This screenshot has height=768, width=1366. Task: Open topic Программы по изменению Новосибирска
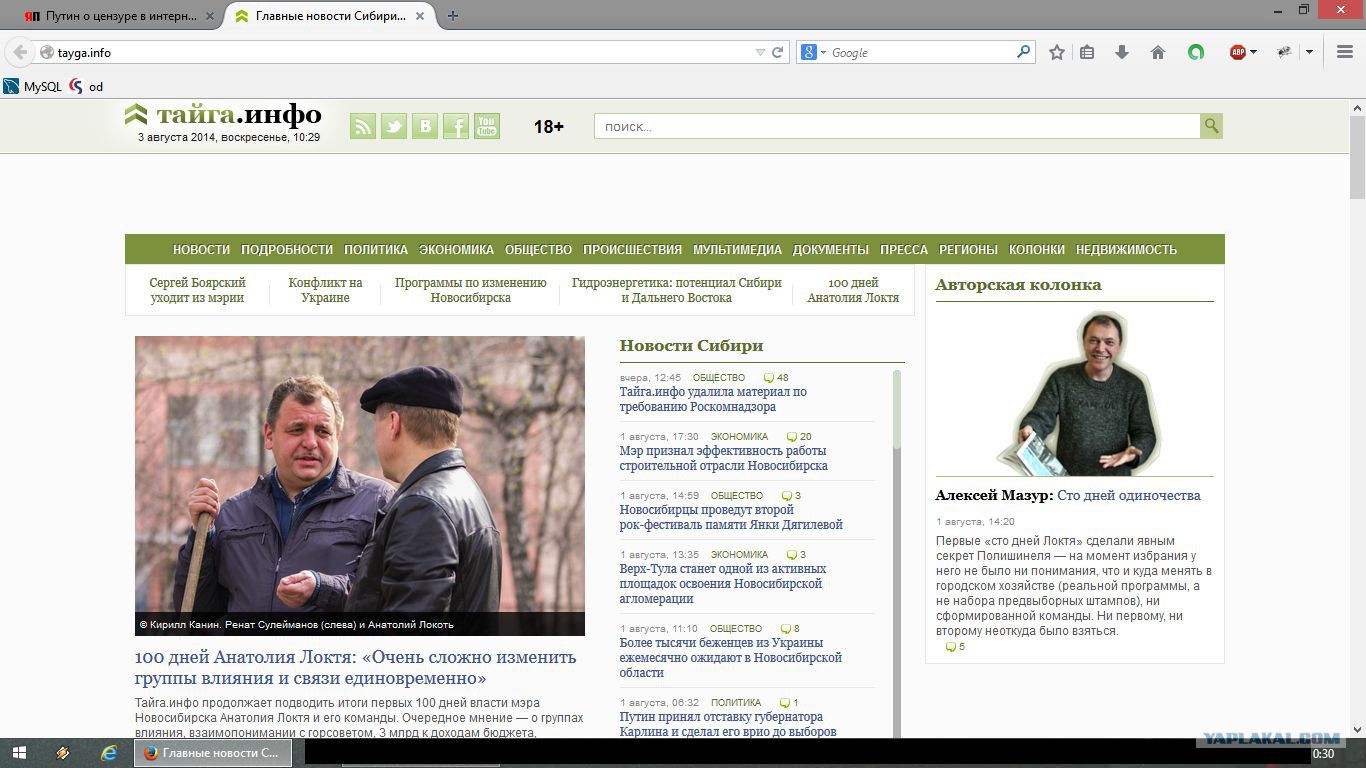[x=470, y=290]
